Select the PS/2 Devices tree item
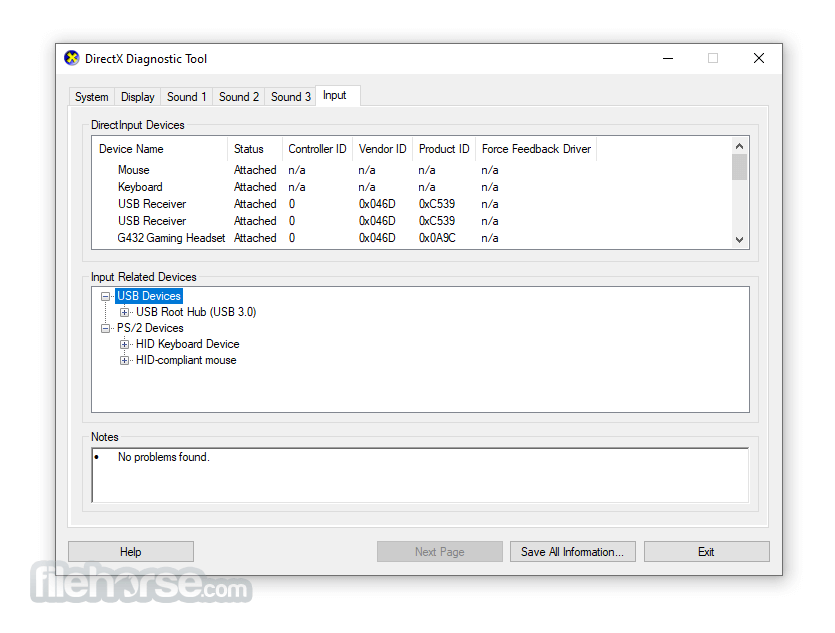Viewport: 835px width, 633px height. 150,328
